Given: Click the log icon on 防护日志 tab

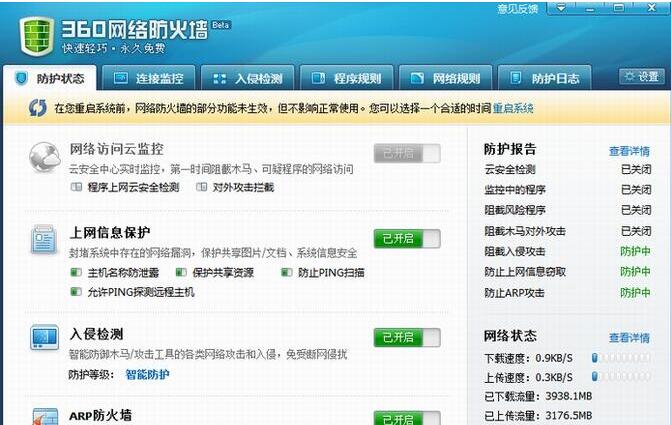Looking at the screenshot, I should [x=516, y=78].
